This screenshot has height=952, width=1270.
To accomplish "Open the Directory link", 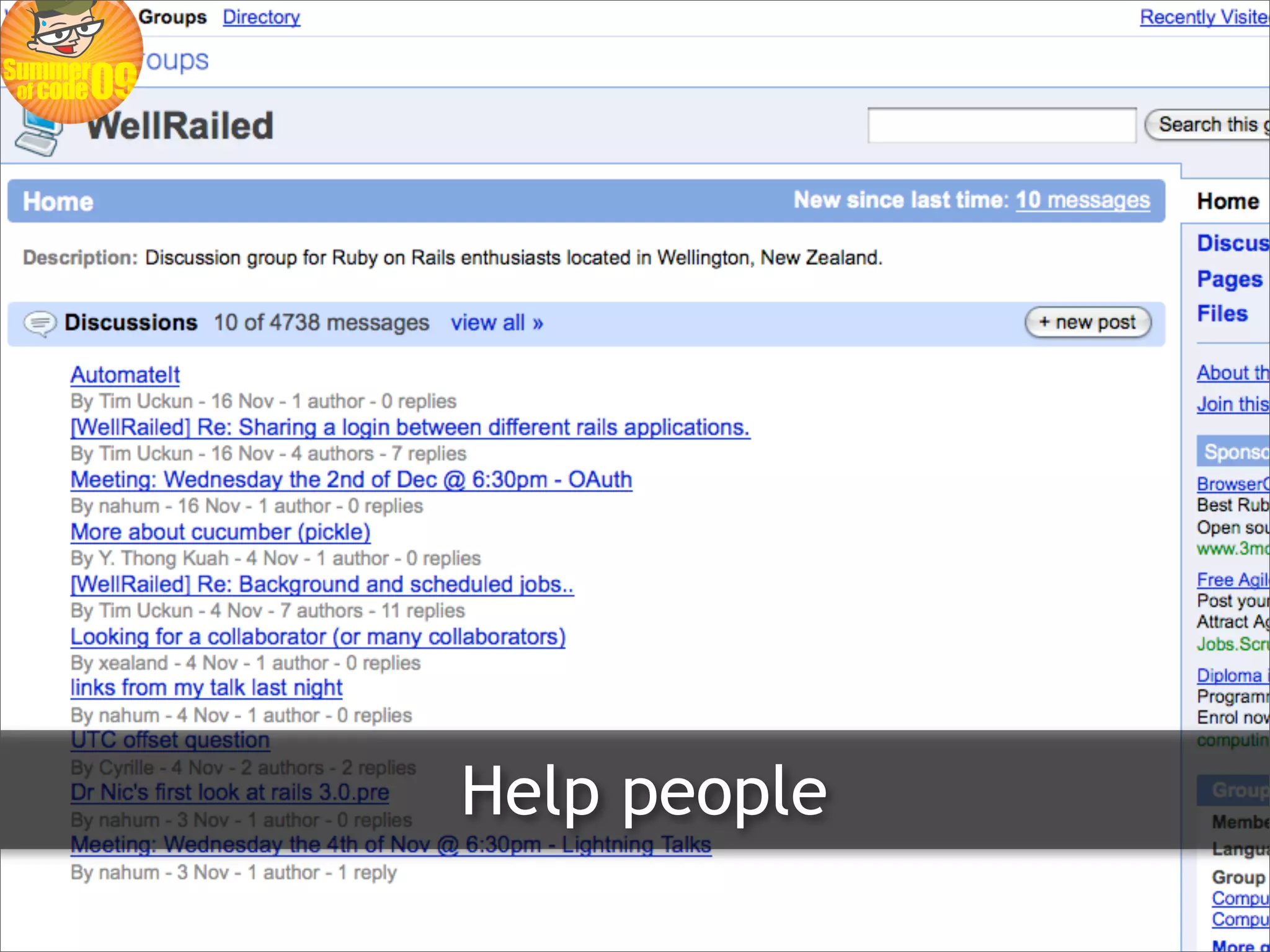I will 261,17.
